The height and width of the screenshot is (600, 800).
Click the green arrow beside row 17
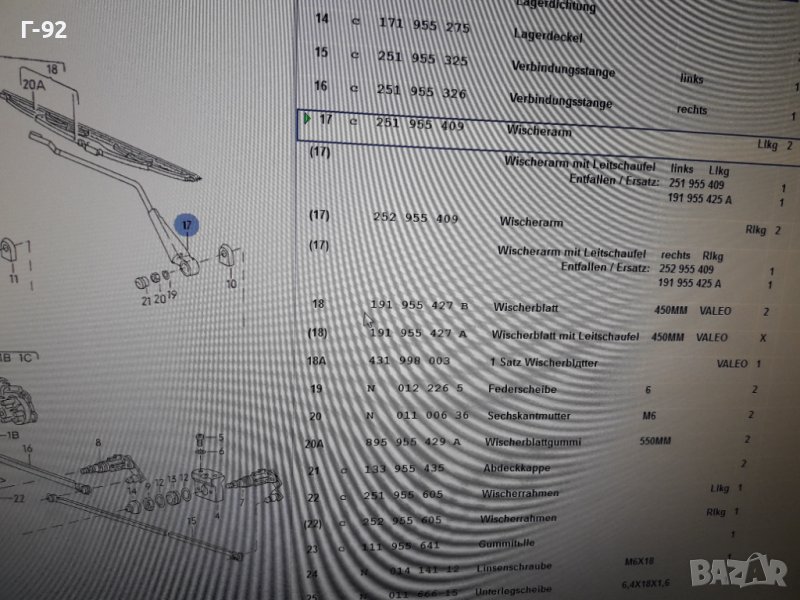pos(308,120)
